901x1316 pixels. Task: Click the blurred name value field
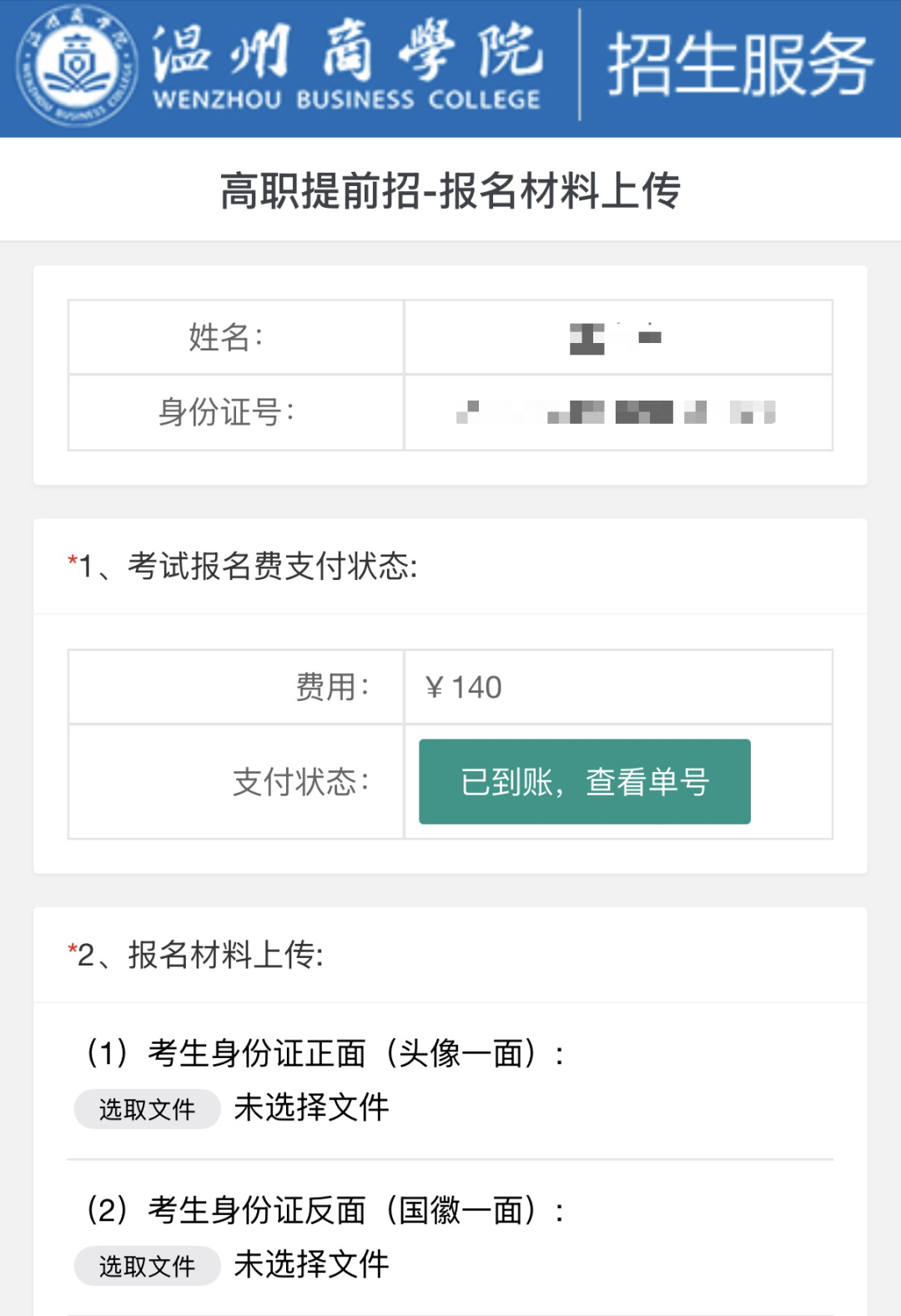pyautogui.click(x=616, y=337)
